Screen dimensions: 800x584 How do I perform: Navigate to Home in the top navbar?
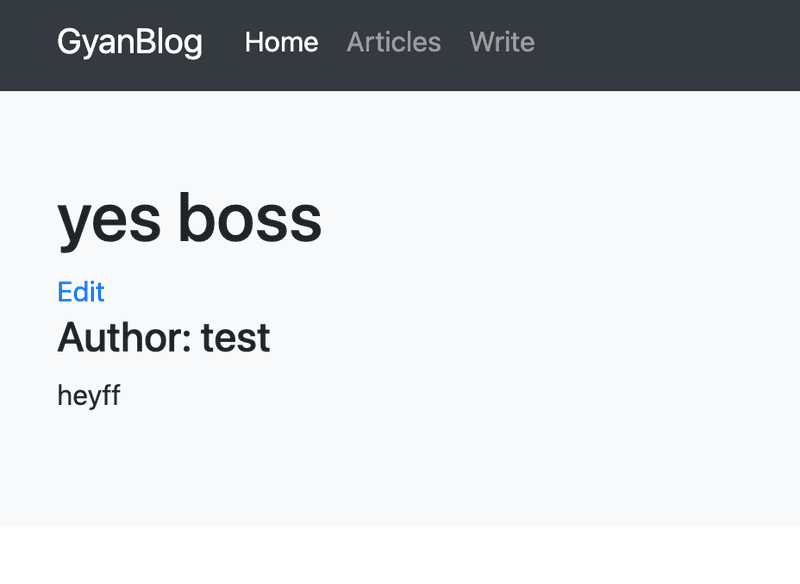[281, 42]
